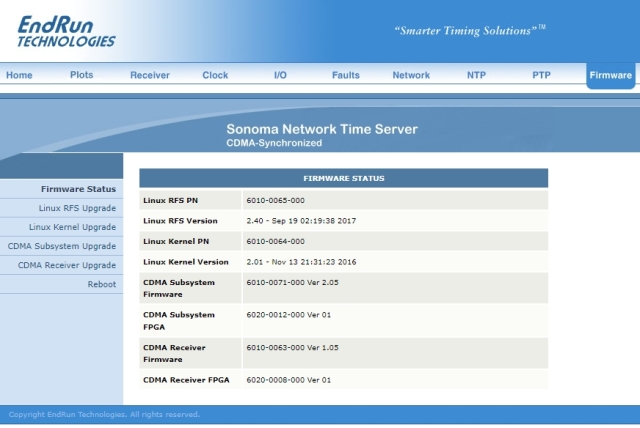640x428 pixels.
Task: Select value 6020-0012-000 Ver 01
Action: tap(289, 315)
